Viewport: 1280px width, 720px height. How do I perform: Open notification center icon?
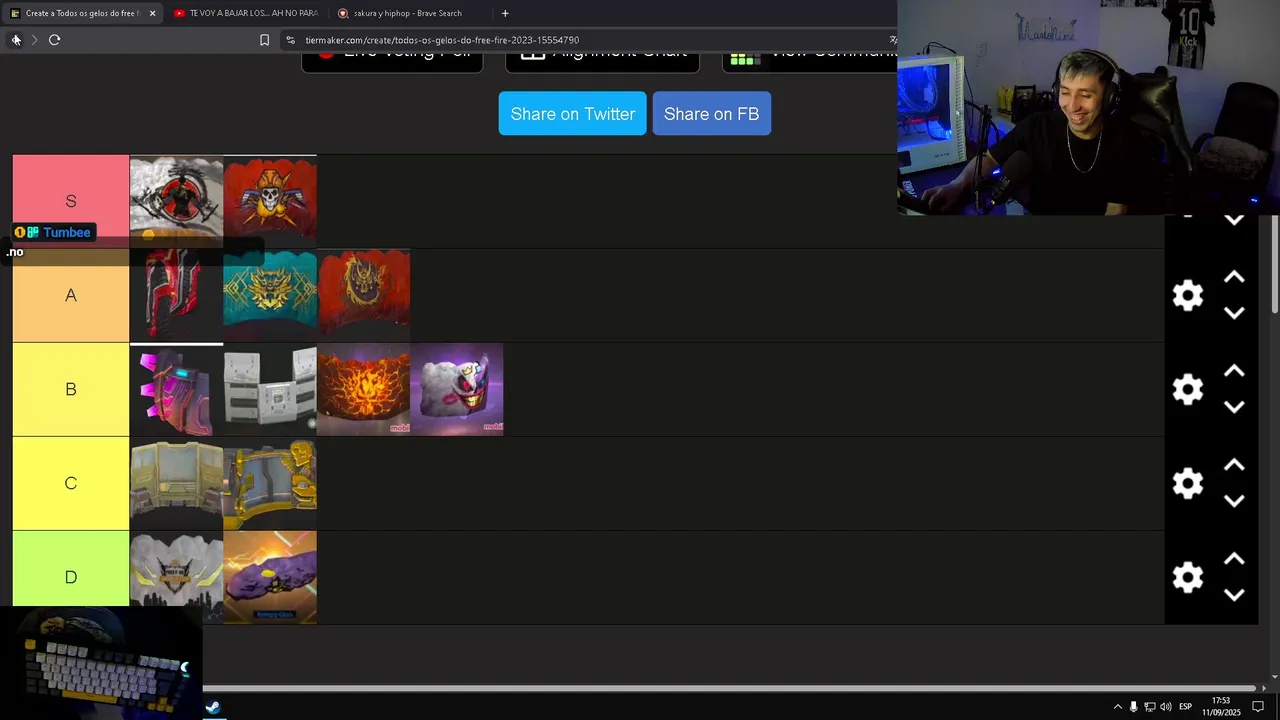pos(1258,707)
